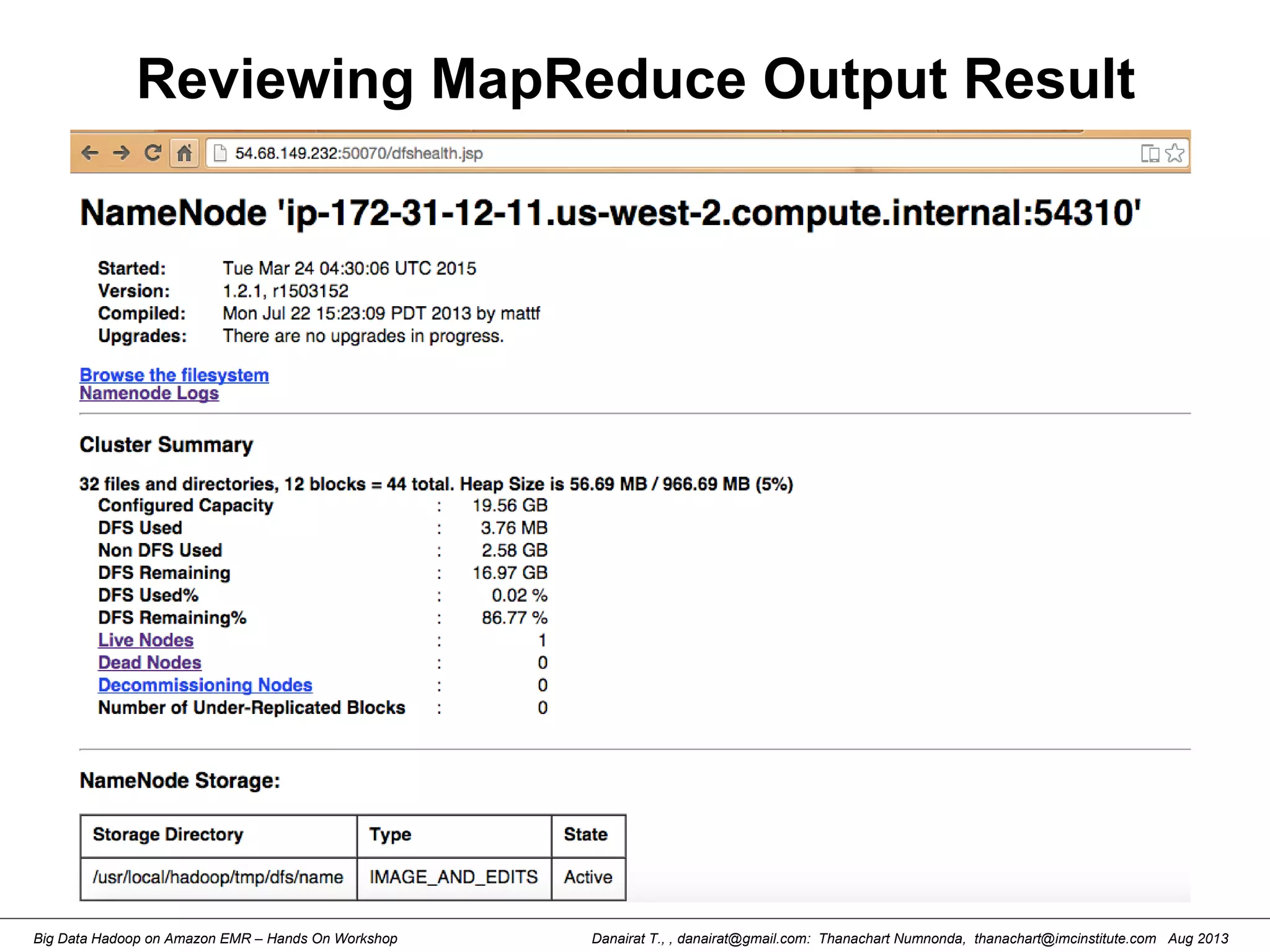Select the NameNode hostname heading text
Screen dimensions: 1270x952
pyautogui.click(x=610, y=213)
